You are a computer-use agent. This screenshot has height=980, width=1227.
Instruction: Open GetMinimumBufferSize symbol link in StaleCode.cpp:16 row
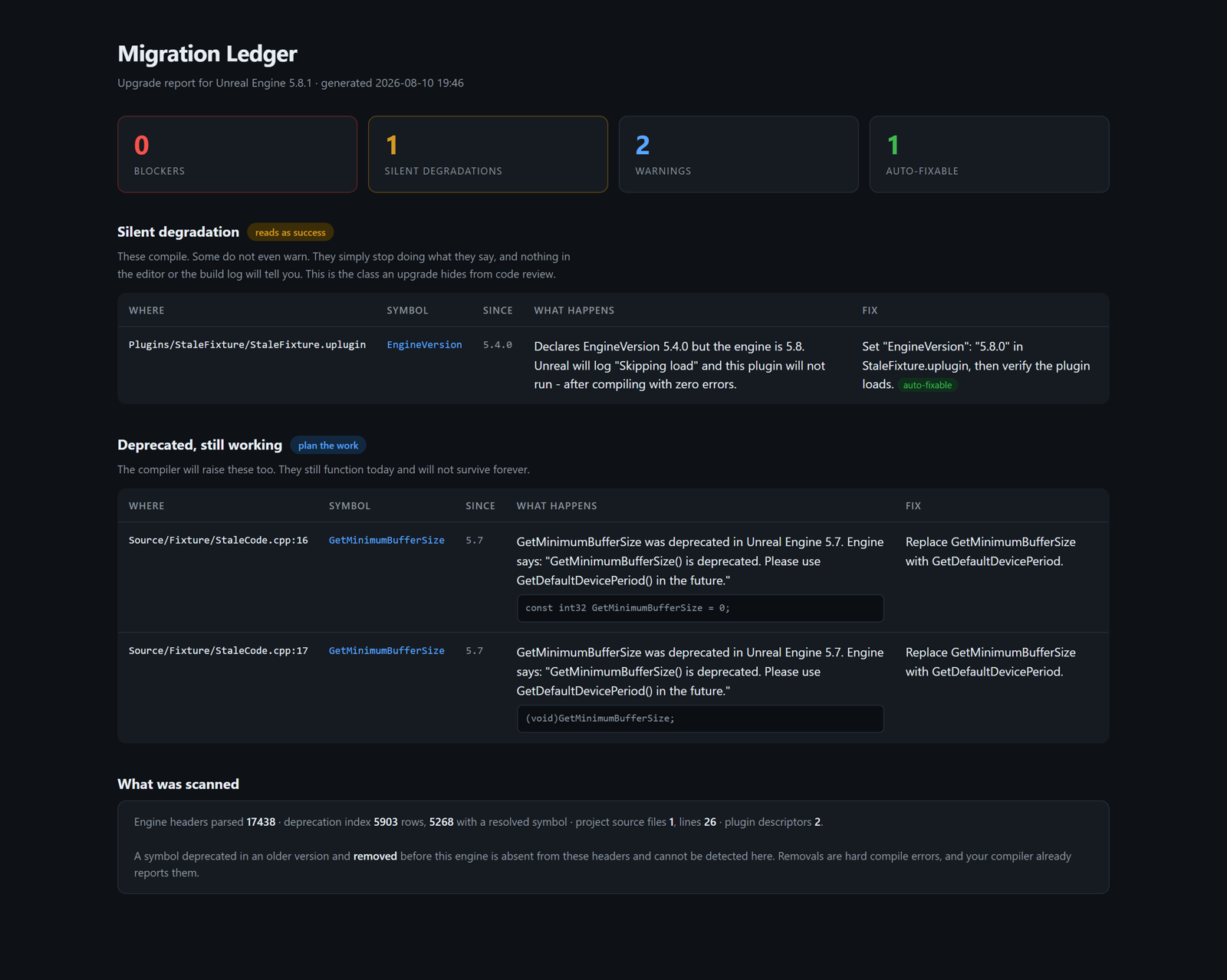point(387,541)
